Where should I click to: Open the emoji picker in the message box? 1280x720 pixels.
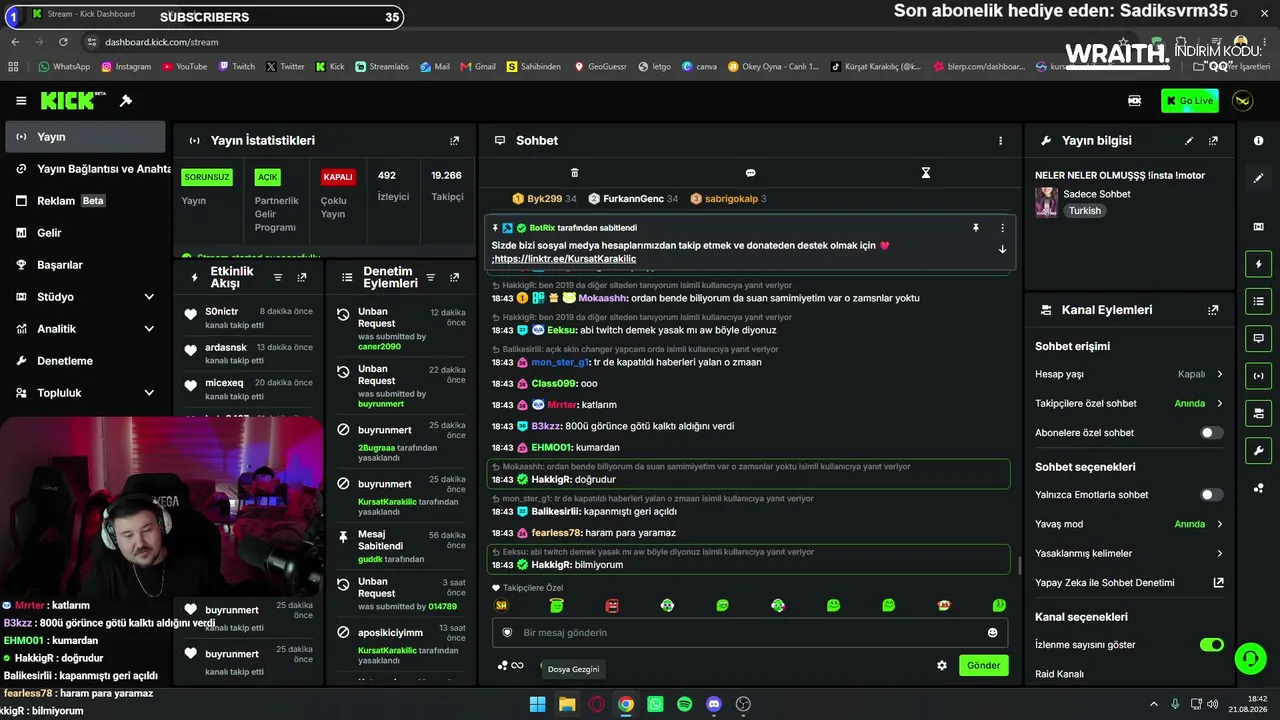pyautogui.click(x=992, y=632)
